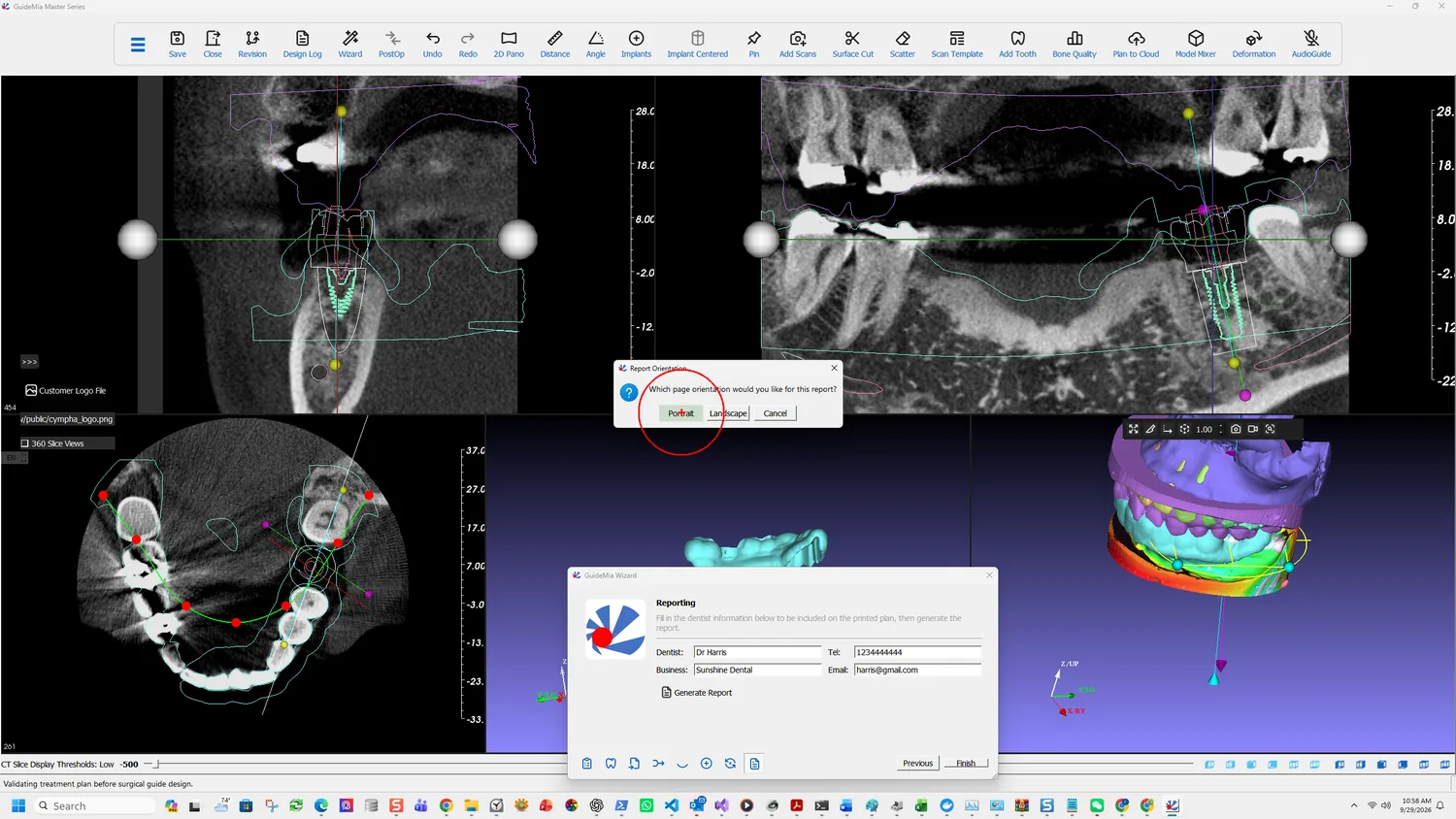1456x819 pixels.
Task: Click the Dentist name field
Action: pos(757,652)
